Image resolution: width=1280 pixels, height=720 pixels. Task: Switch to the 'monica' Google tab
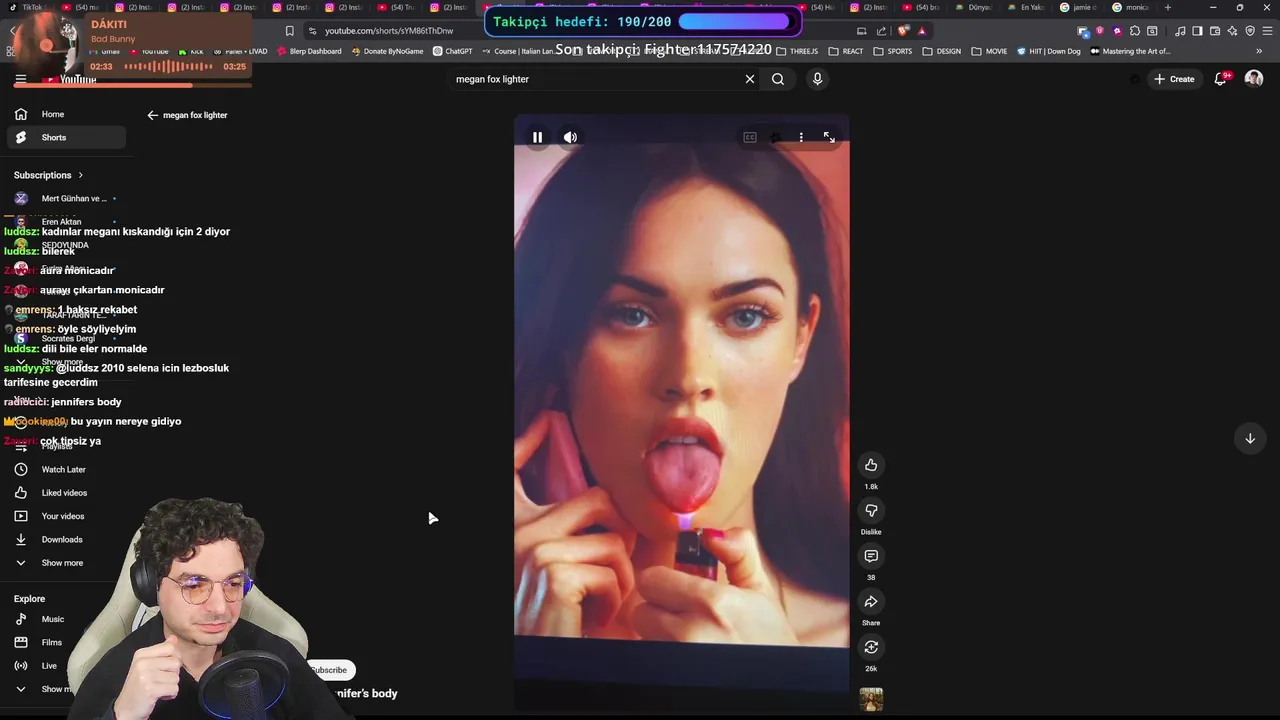click(x=1133, y=7)
